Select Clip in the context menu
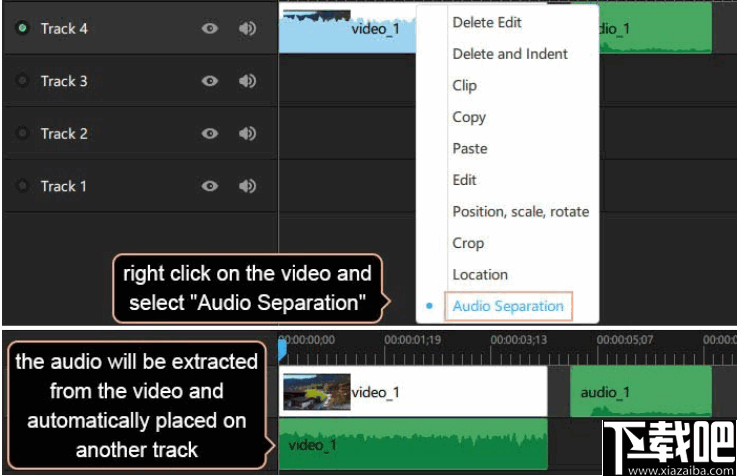The width and height of the screenshot is (738, 476). (x=465, y=86)
